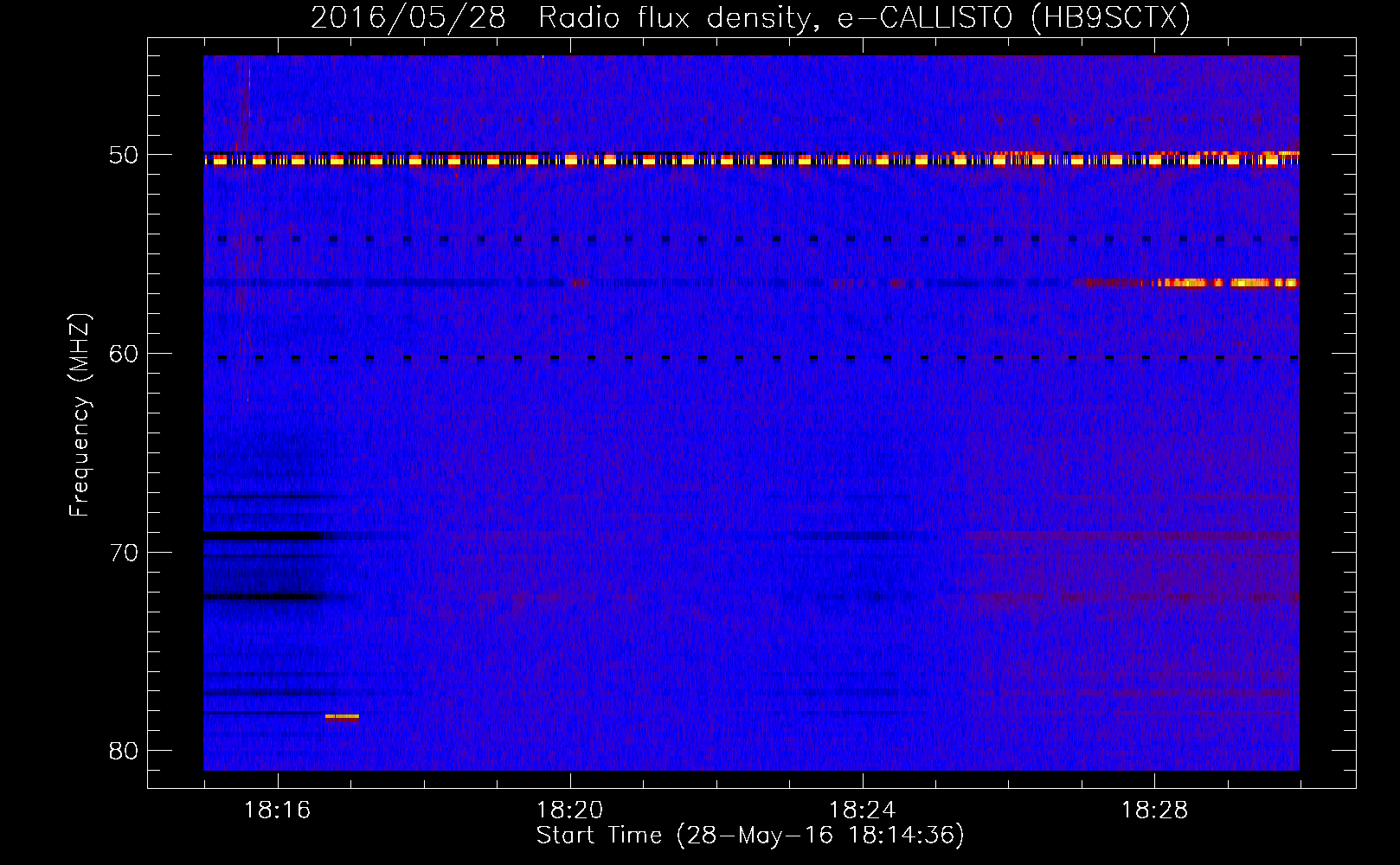Click the '70' frequency tick label
Viewport: 1400px width, 865px height.
tap(124, 553)
